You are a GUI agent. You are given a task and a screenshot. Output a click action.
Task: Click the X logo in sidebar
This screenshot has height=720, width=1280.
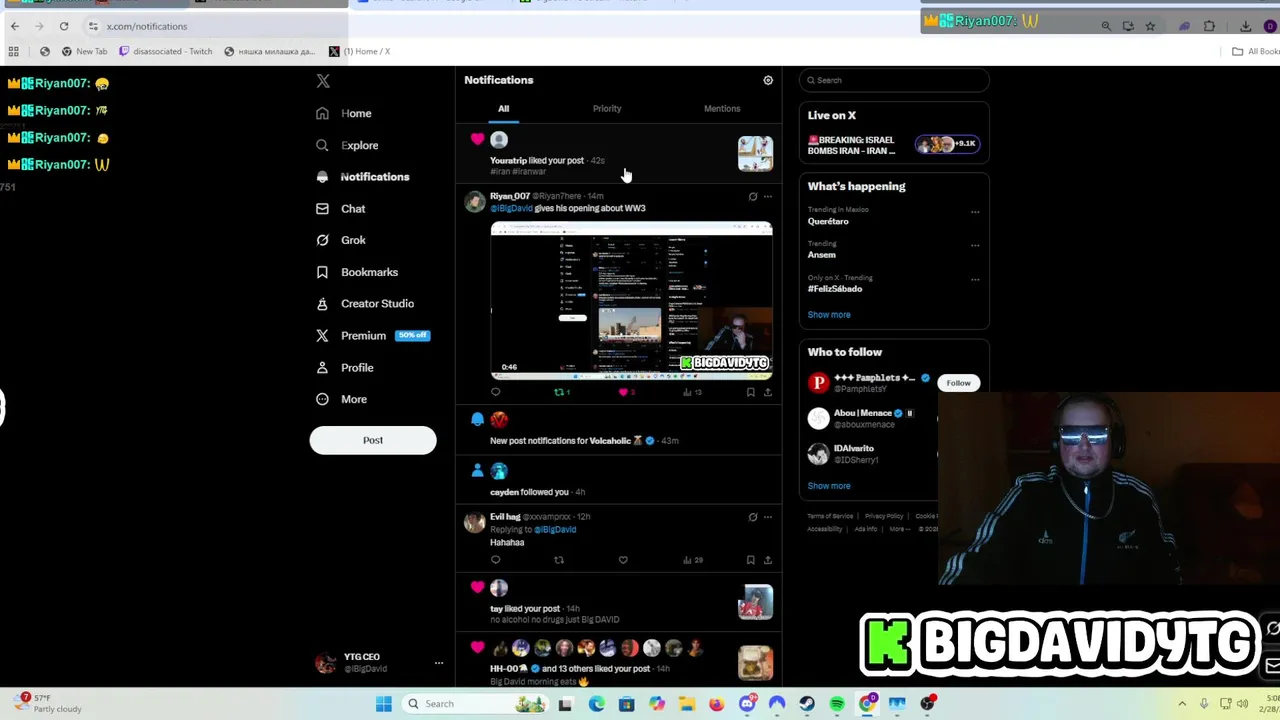click(x=323, y=81)
